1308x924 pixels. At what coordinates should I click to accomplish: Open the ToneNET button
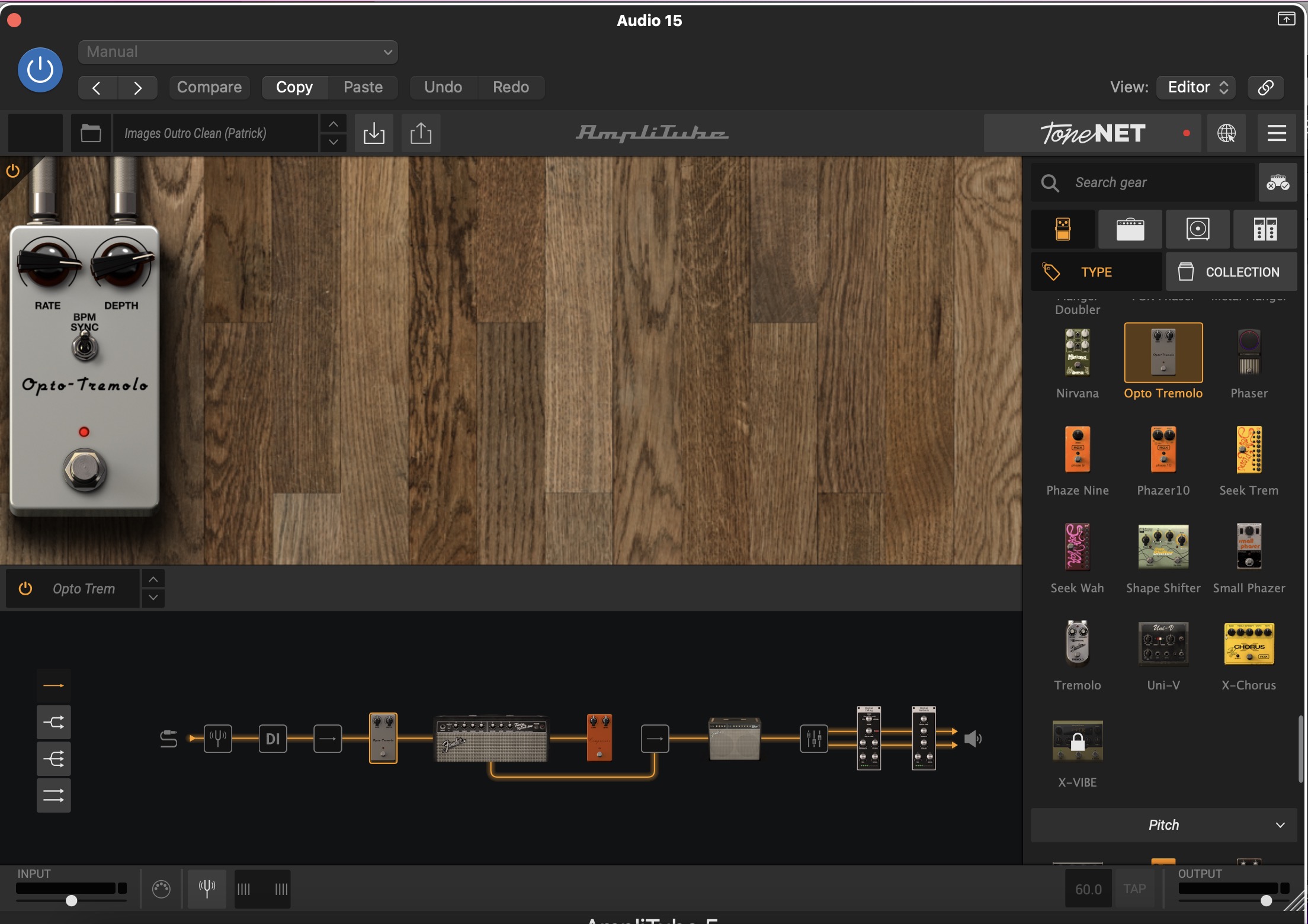[x=1093, y=133]
